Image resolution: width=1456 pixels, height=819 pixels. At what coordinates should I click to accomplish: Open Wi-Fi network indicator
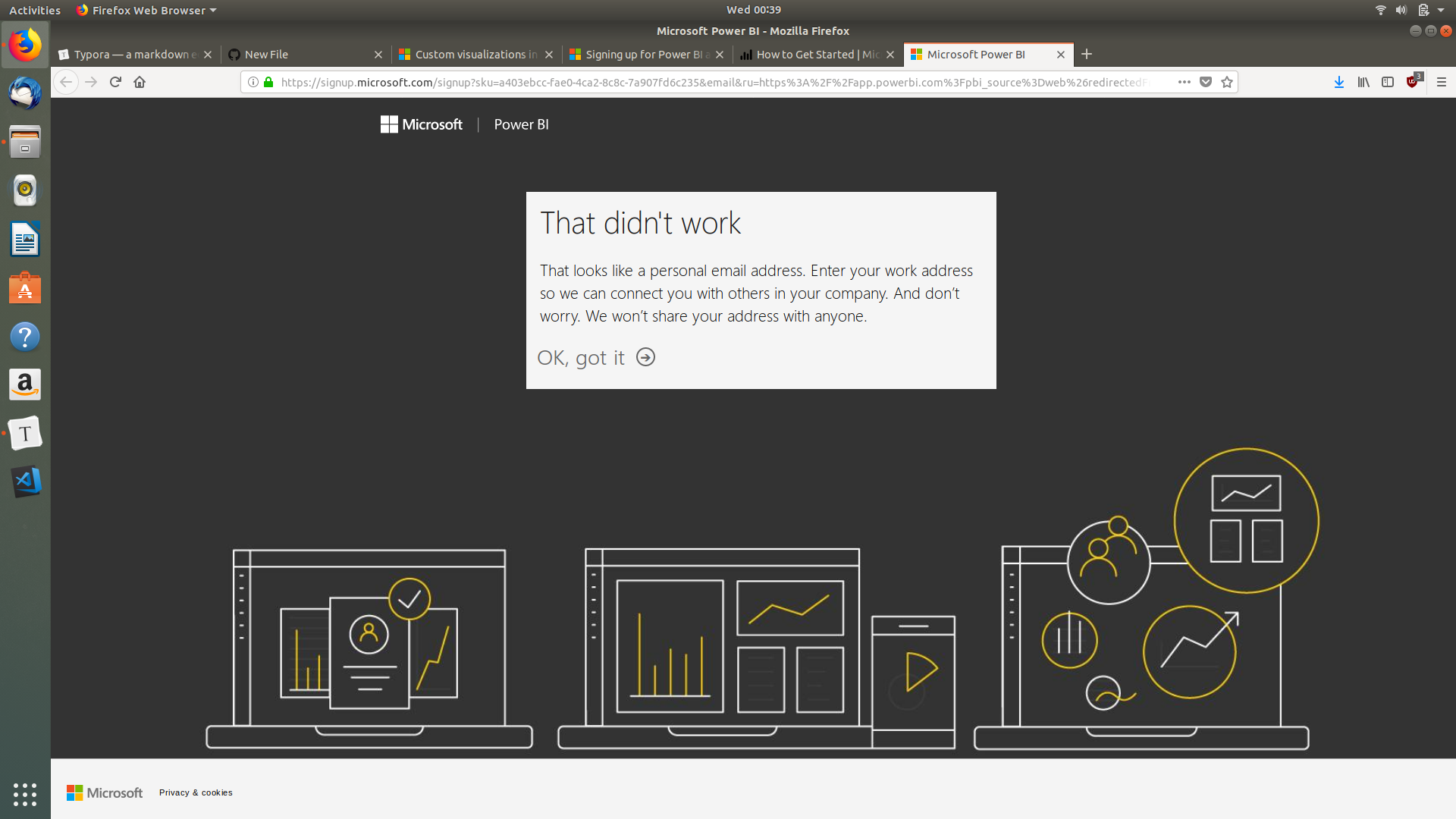click(x=1381, y=10)
